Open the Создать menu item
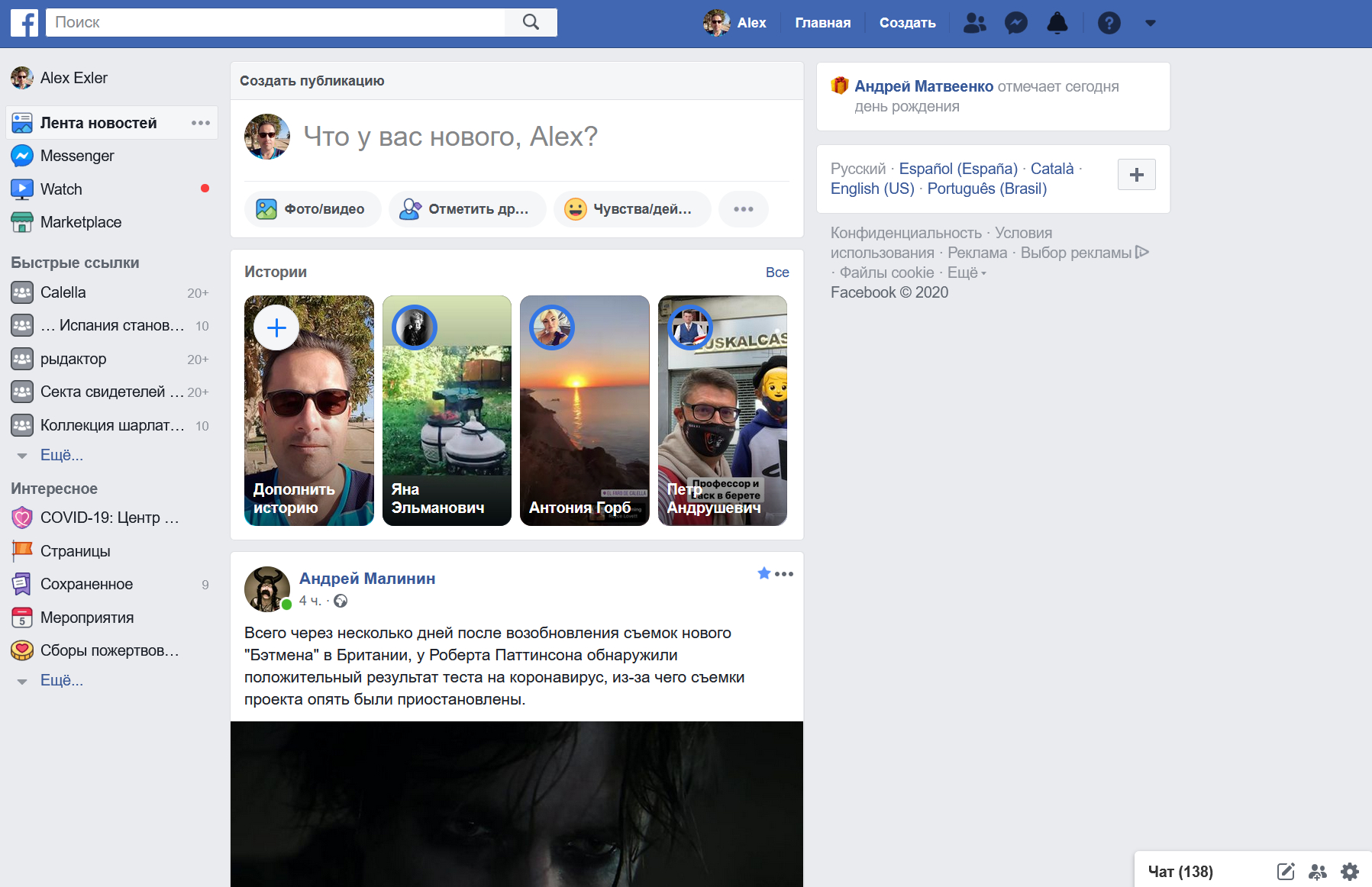The width and height of the screenshot is (1372, 887). (907, 23)
